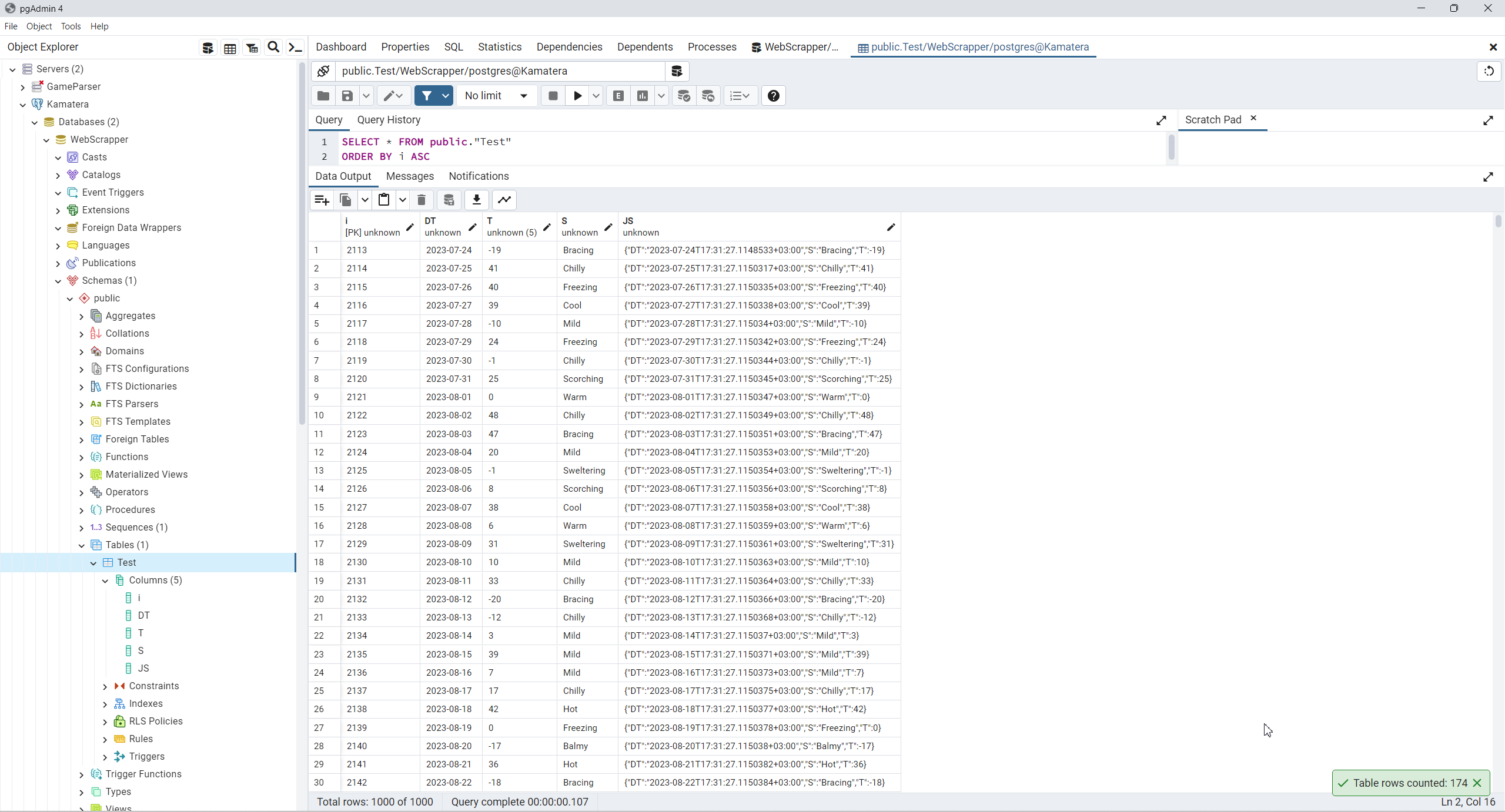
Task: Open the No limit rows dropdown
Action: (496, 96)
